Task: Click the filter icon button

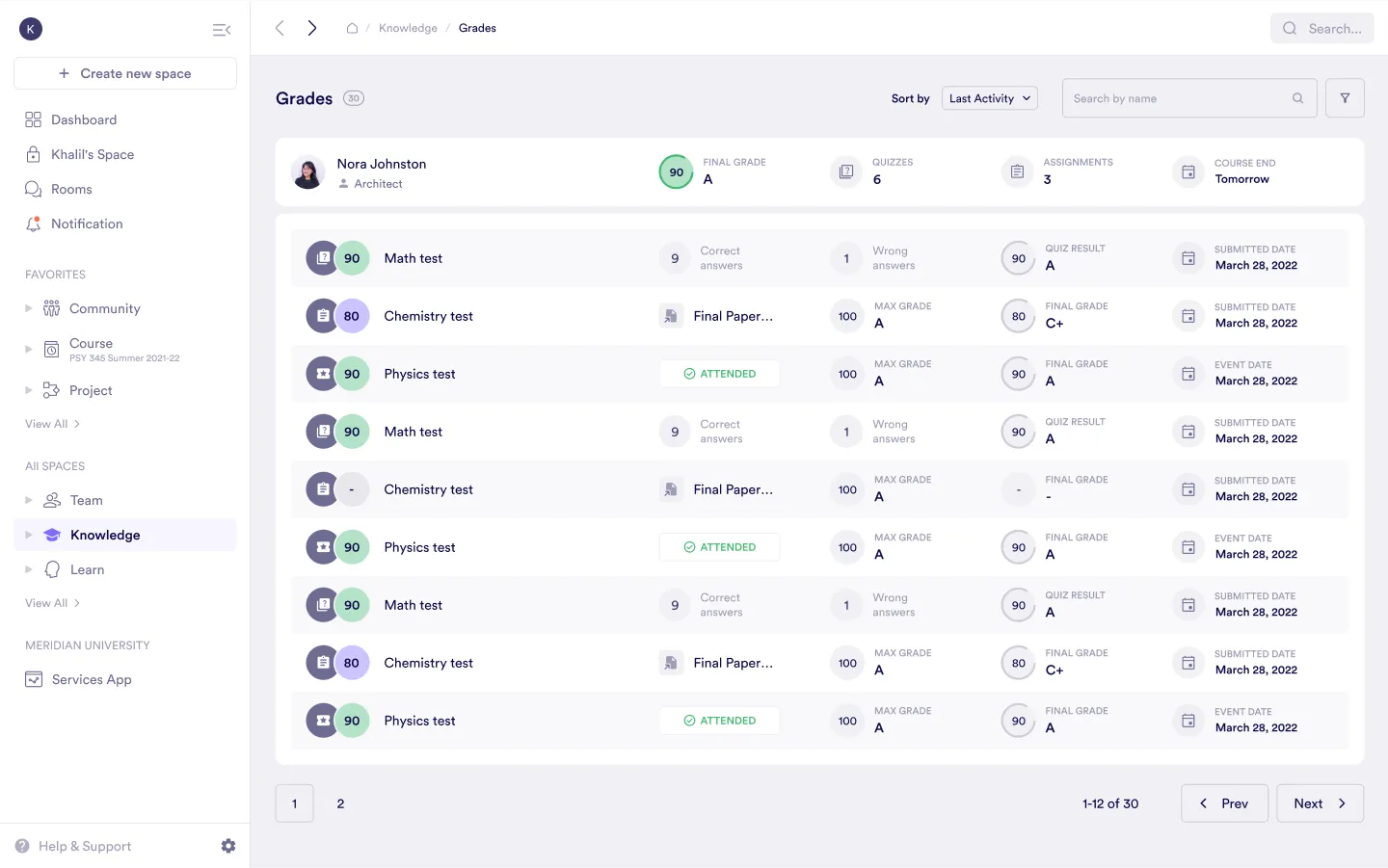Action: (1345, 98)
